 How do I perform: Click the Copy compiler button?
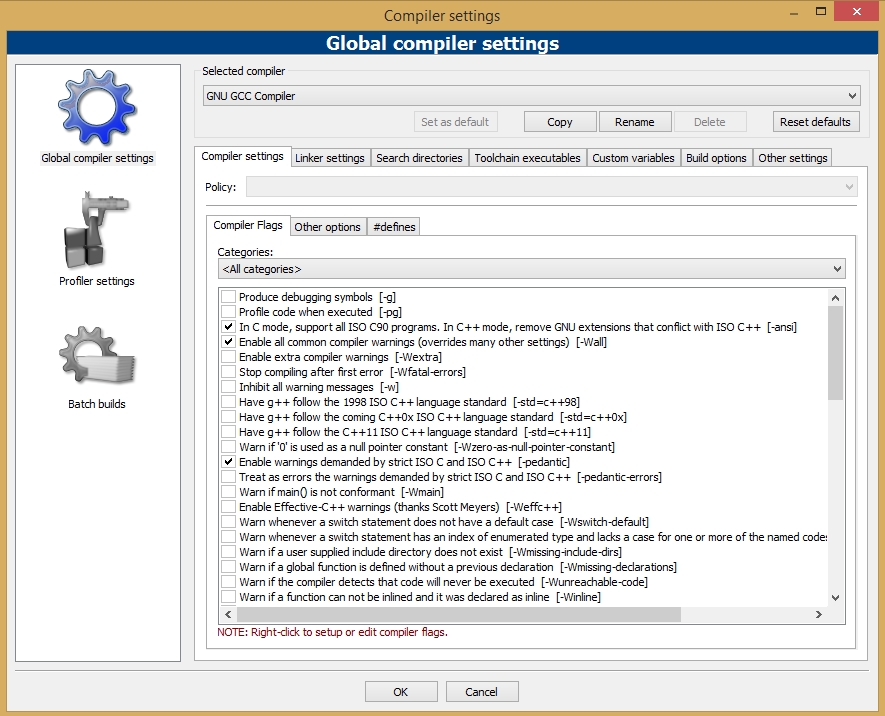click(x=560, y=122)
